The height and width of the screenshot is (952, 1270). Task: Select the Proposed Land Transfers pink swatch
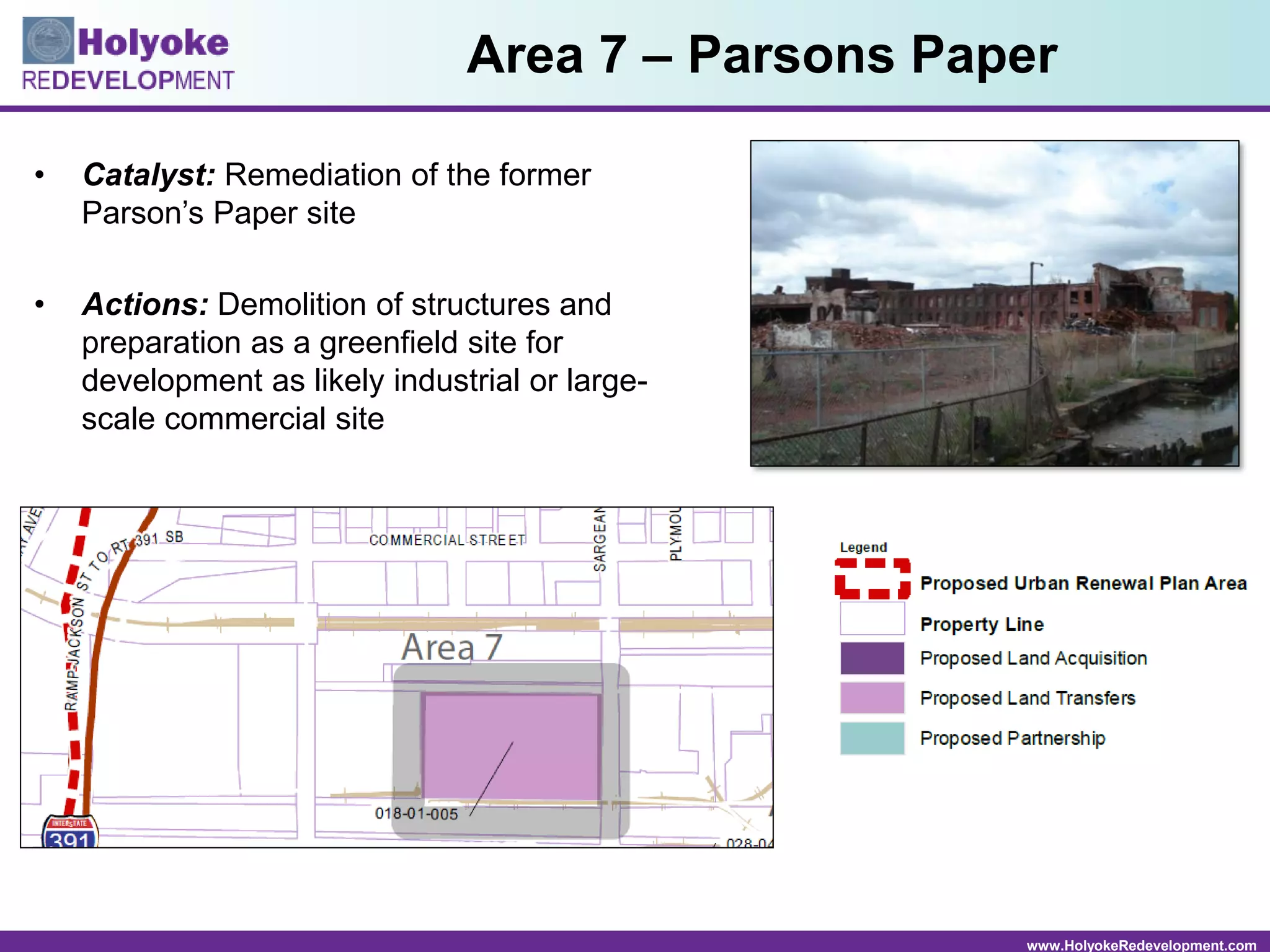pyautogui.click(x=873, y=698)
